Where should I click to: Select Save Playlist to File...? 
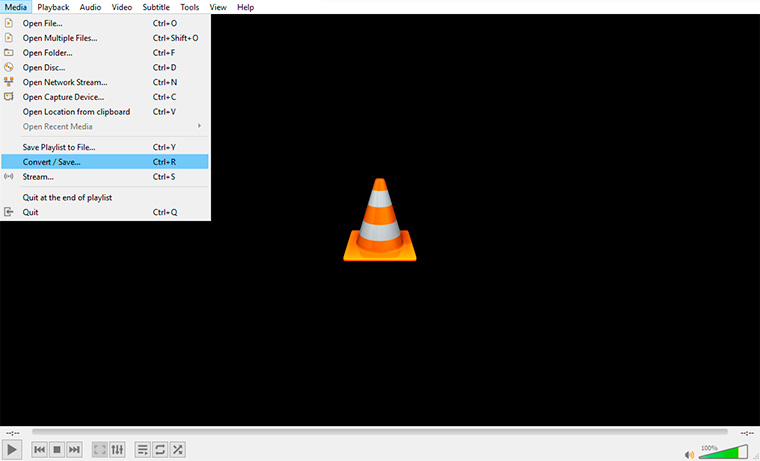point(105,147)
